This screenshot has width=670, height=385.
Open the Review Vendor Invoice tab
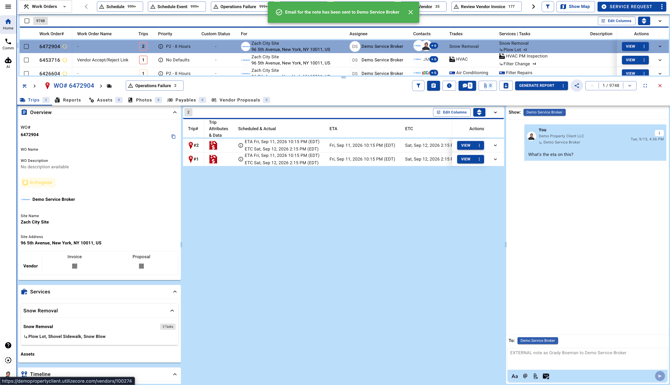pos(486,6)
